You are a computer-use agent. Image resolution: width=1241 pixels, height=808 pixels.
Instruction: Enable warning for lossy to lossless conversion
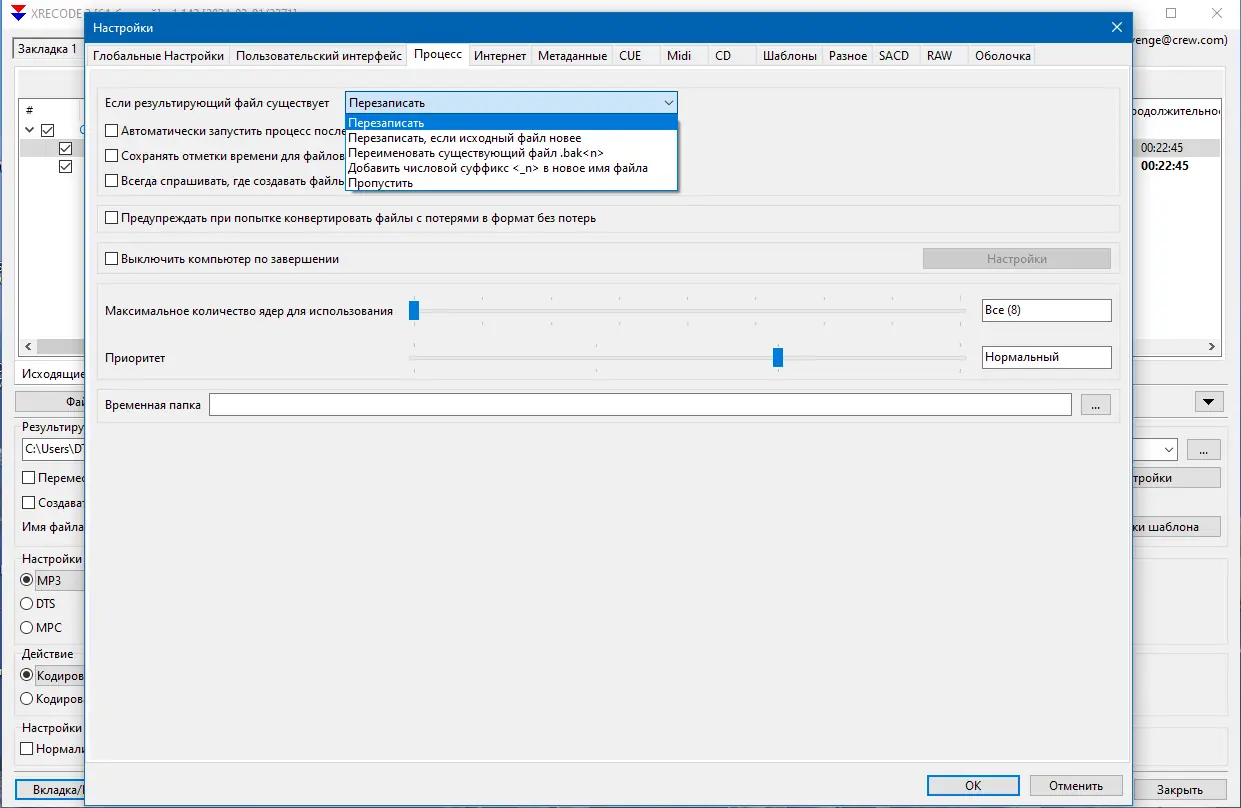112,218
